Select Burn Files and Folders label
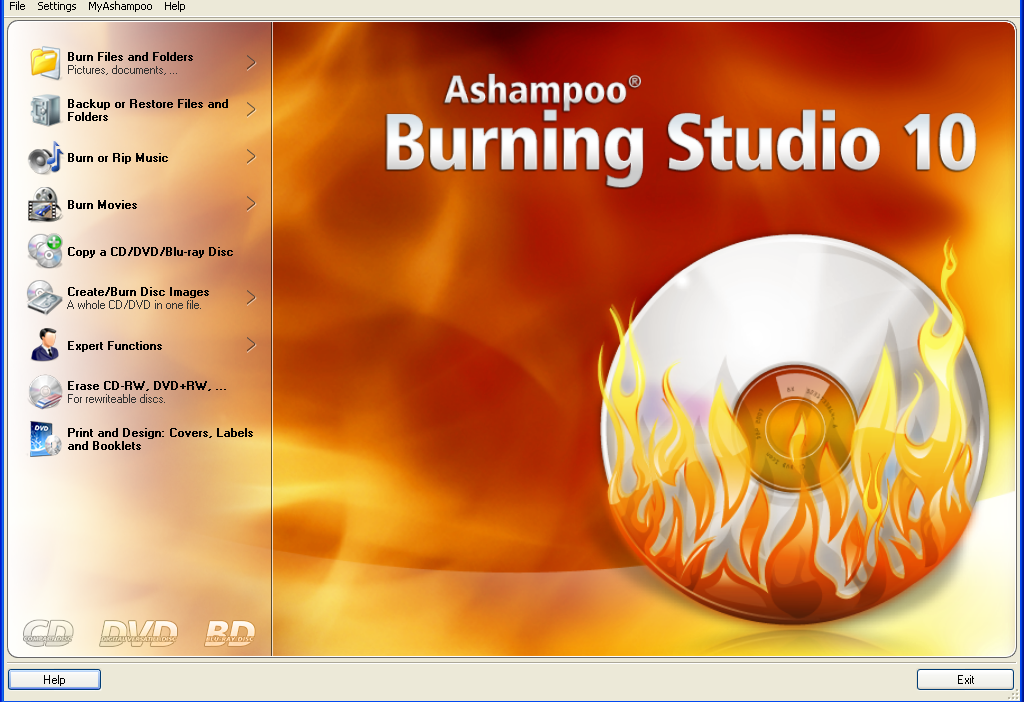The width and height of the screenshot is (1024, 702). (x=130, y=57)
